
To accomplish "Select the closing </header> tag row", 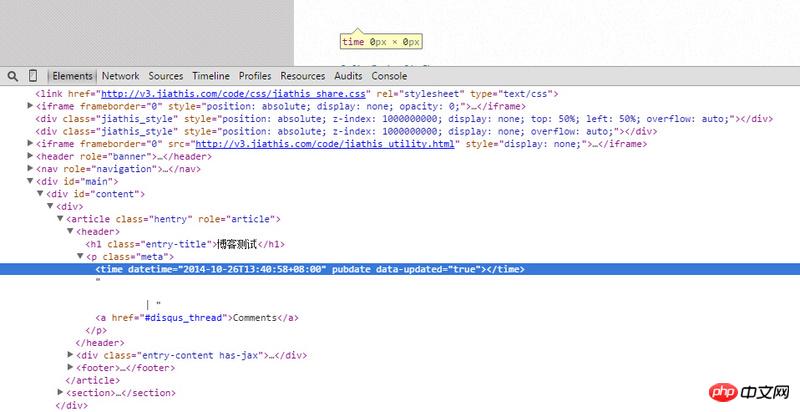I will pos(100,343).
